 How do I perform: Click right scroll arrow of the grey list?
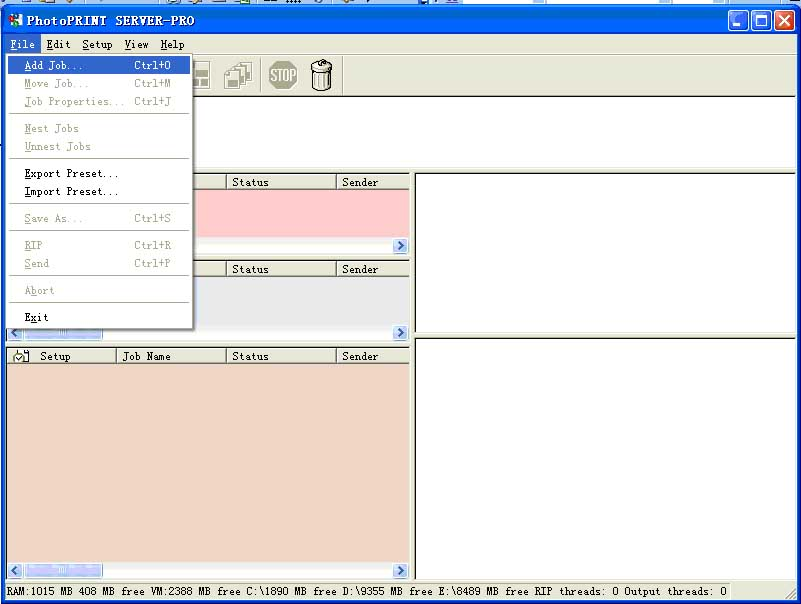(400, 333)
